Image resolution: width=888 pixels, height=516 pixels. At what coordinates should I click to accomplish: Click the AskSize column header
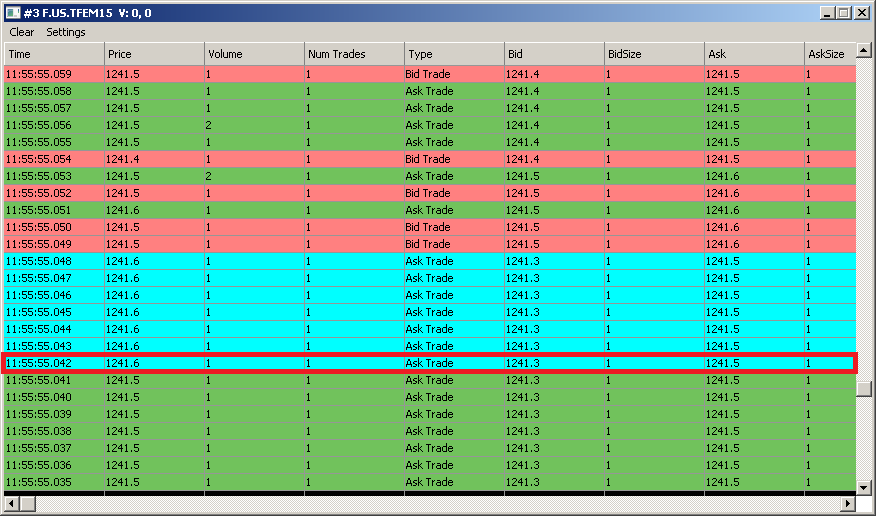pyautogui.click(x=830, y=54)
